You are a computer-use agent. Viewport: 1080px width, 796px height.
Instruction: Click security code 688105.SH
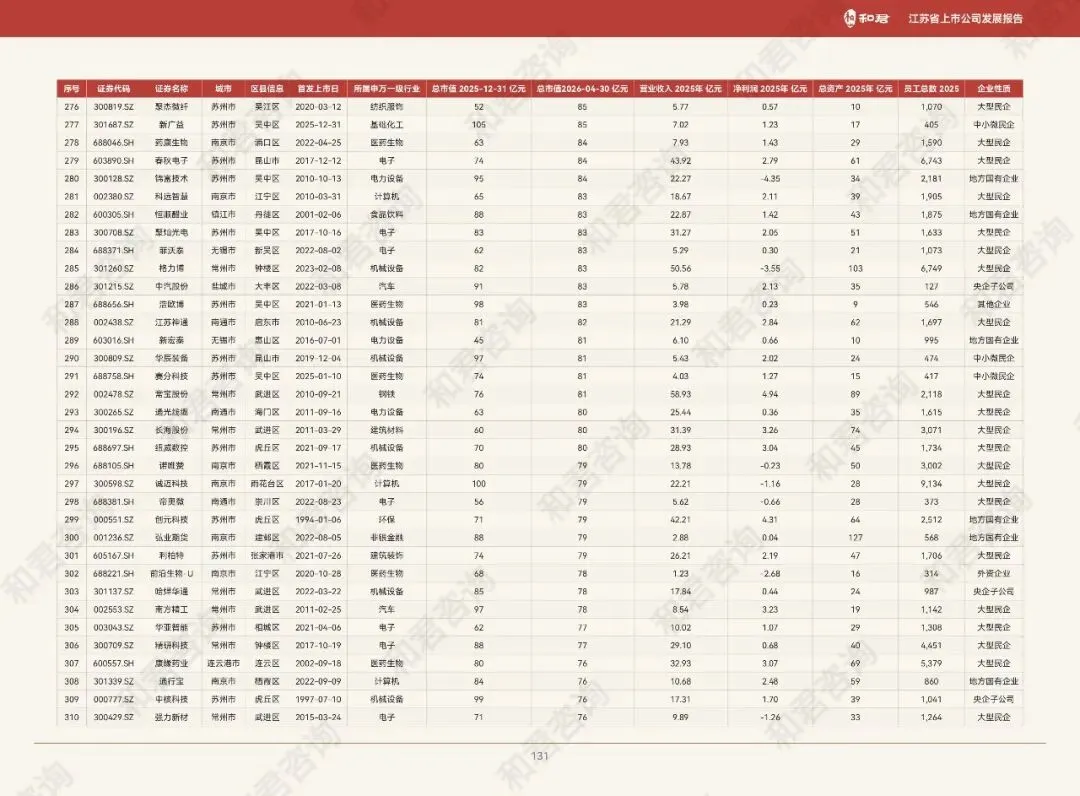pyautogui.click(x=114, y=465)
